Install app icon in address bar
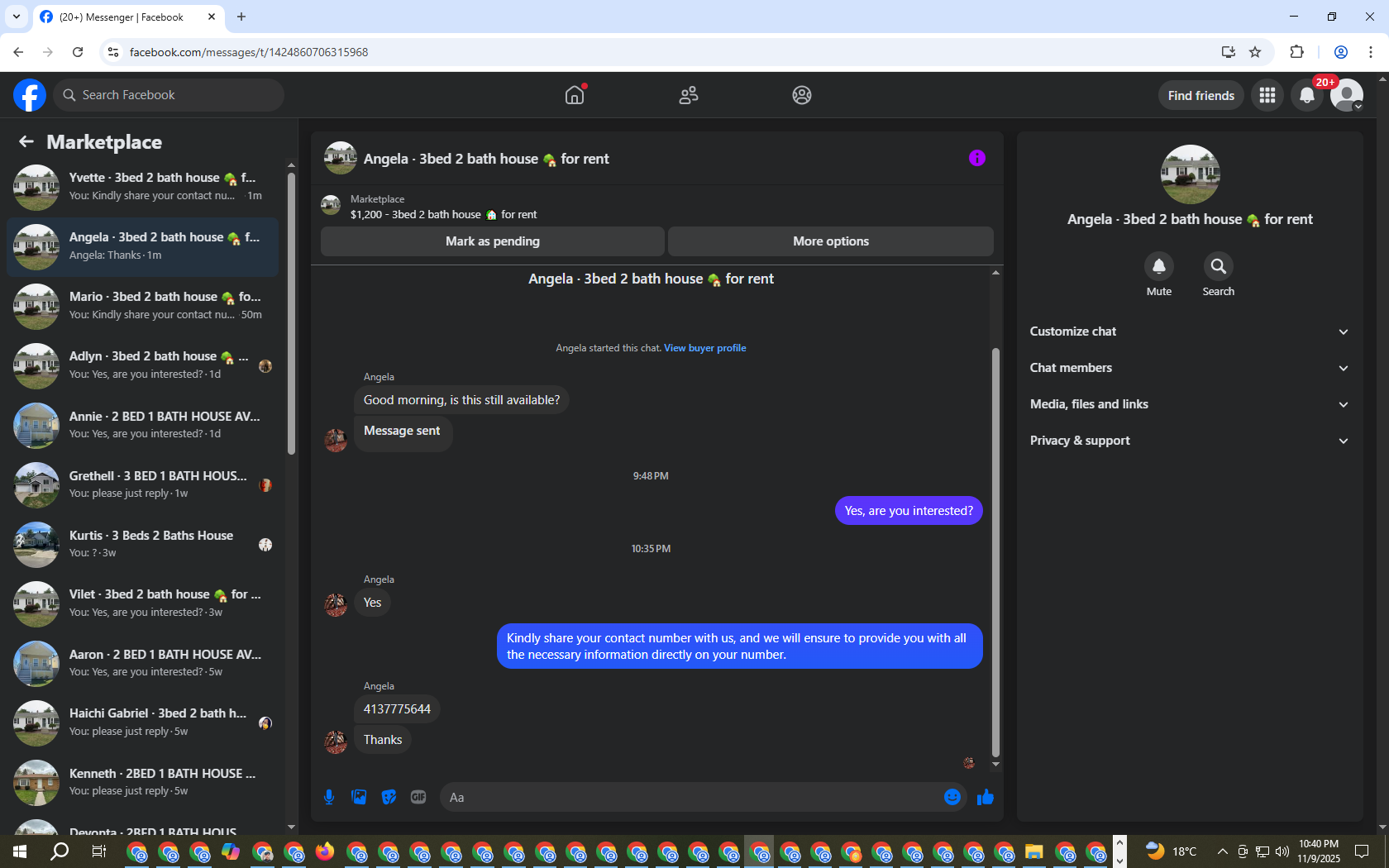Viewport: 1389px width, 868px height. [x=1229, y=52]
